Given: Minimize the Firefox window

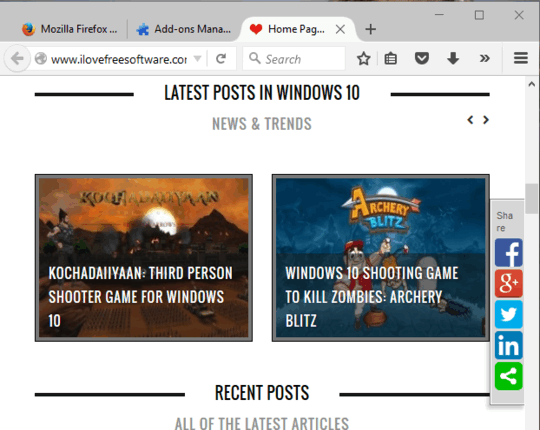Looking at the screenshot, I should pyautogui.click(x=439, y=14).
